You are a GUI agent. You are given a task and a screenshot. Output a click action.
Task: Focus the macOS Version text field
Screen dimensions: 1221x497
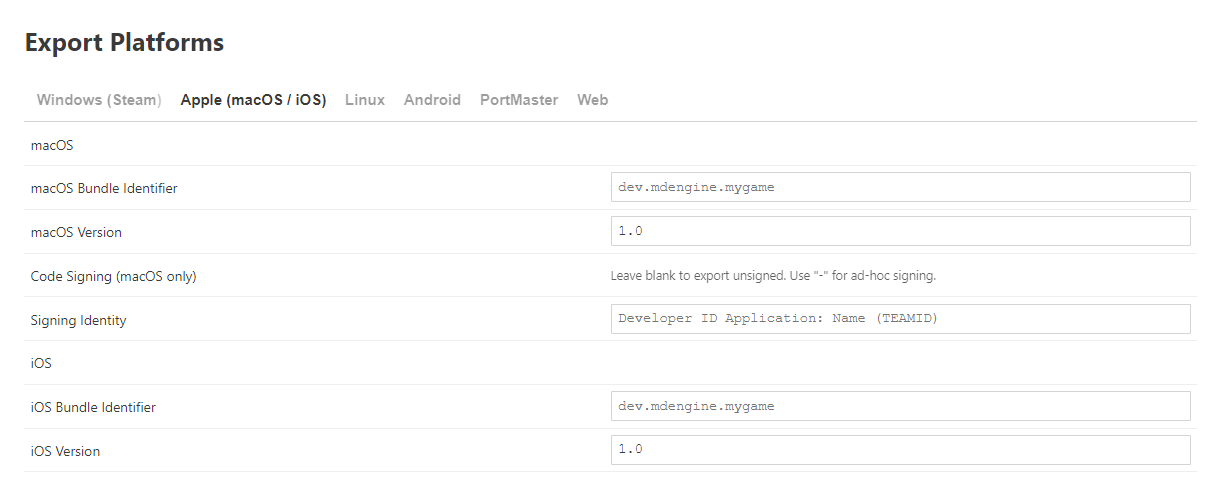click(900, 231)
